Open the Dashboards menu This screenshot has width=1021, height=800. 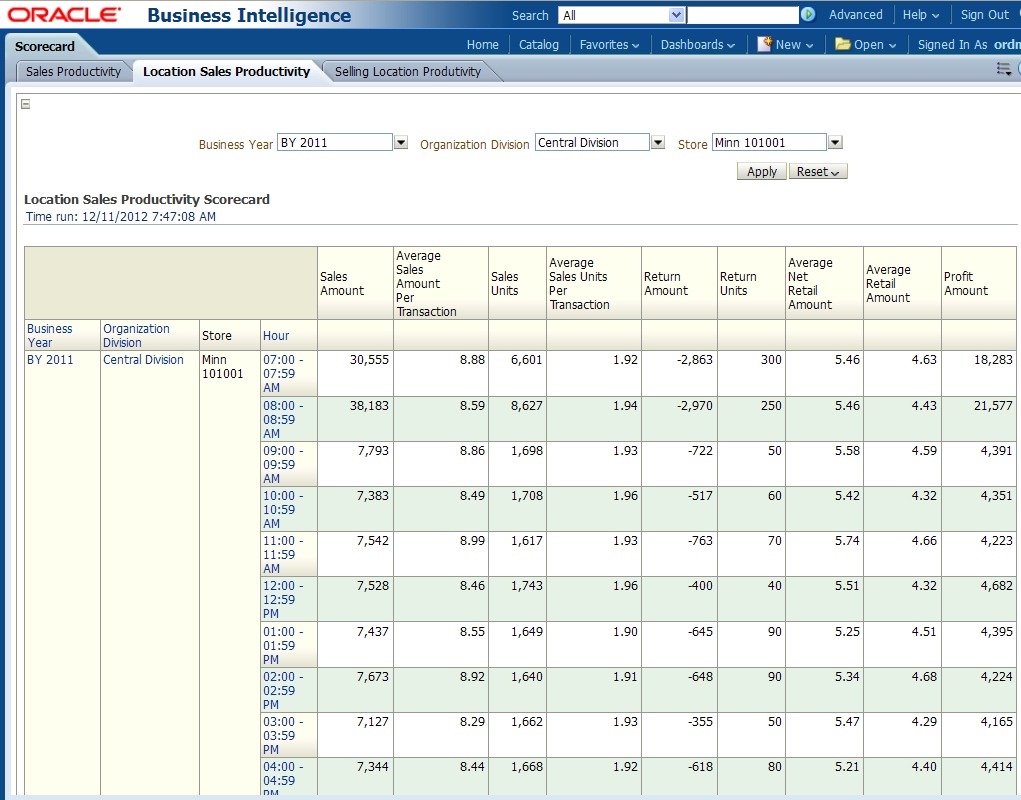[x=697, y=45]
